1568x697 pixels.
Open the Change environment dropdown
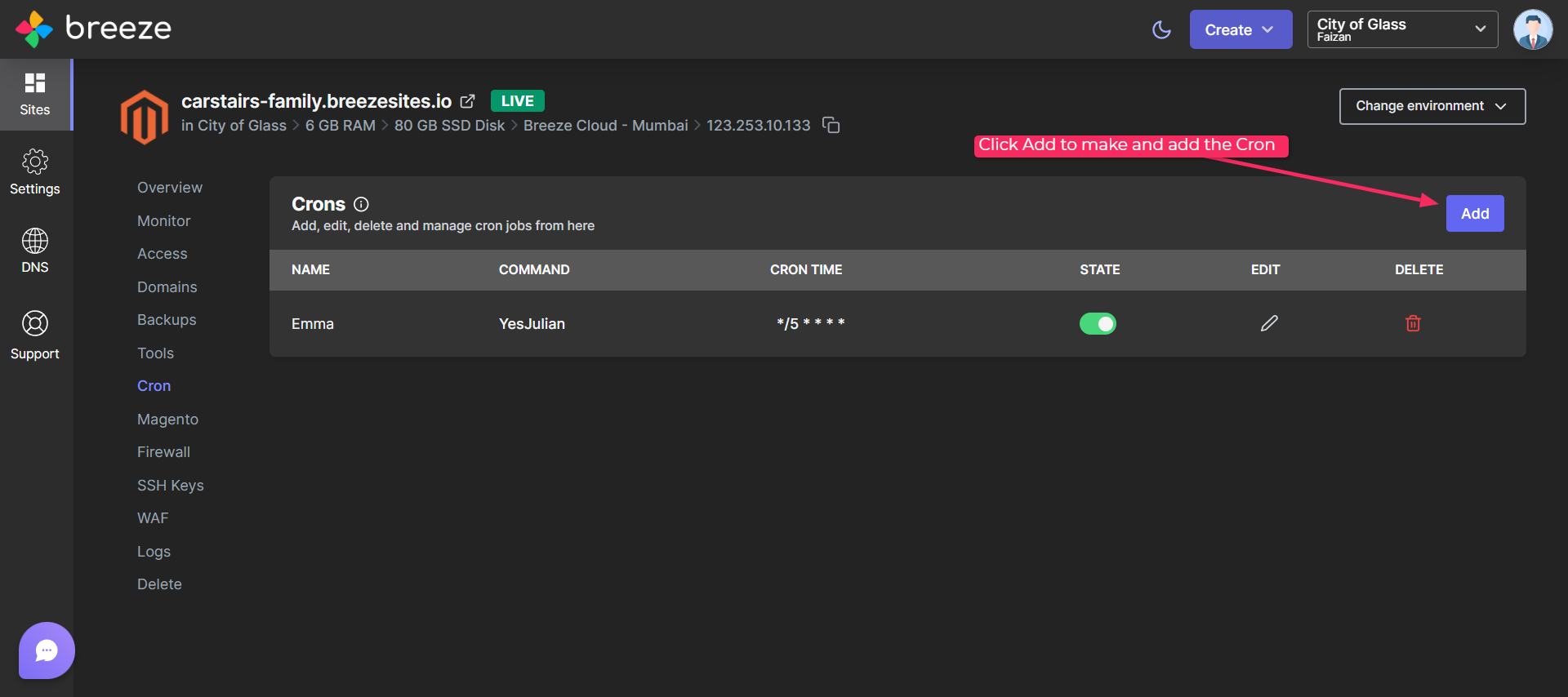click(x=1432, y=106)
